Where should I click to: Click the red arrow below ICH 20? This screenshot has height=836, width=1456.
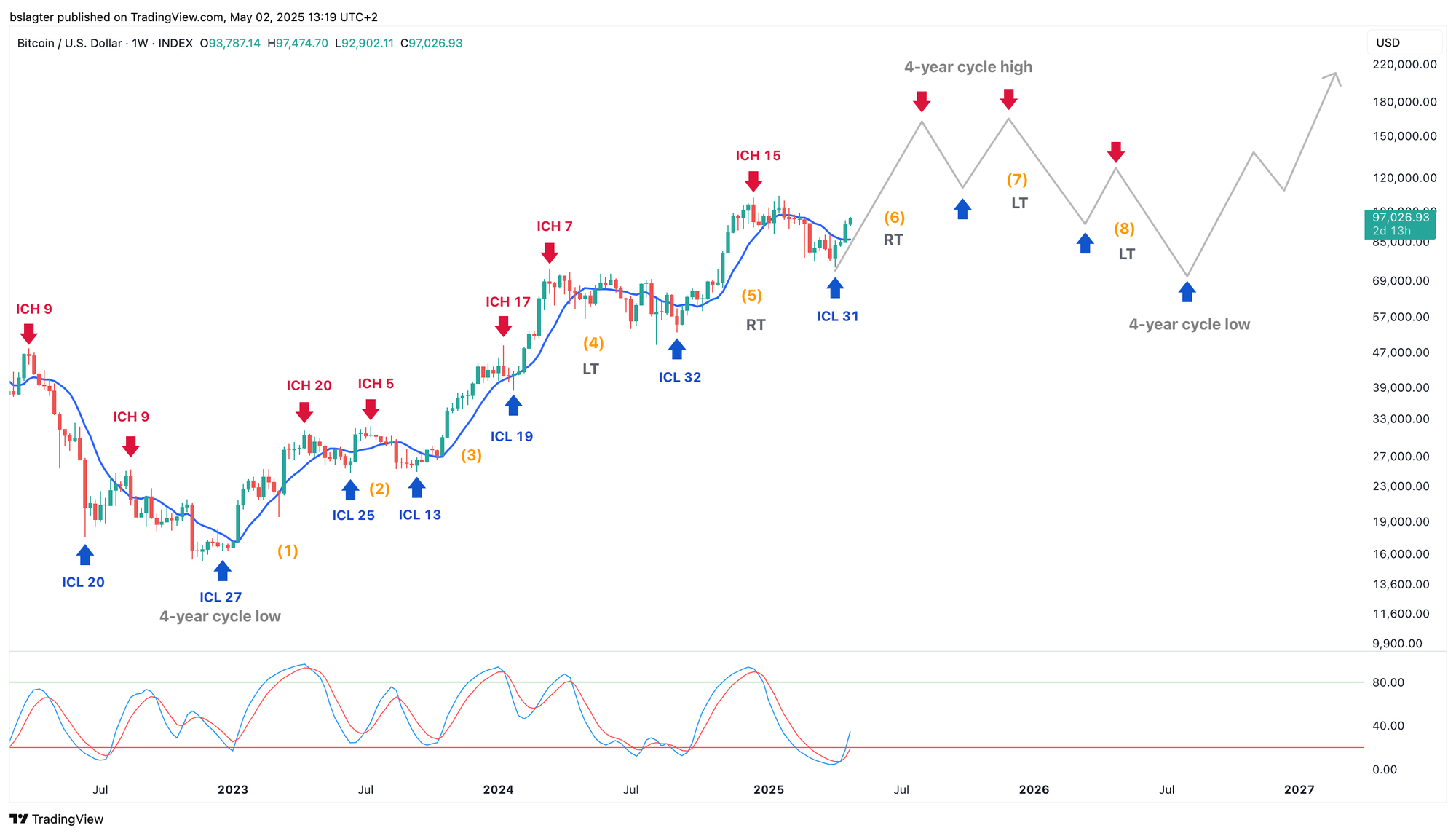pos(304,413)
